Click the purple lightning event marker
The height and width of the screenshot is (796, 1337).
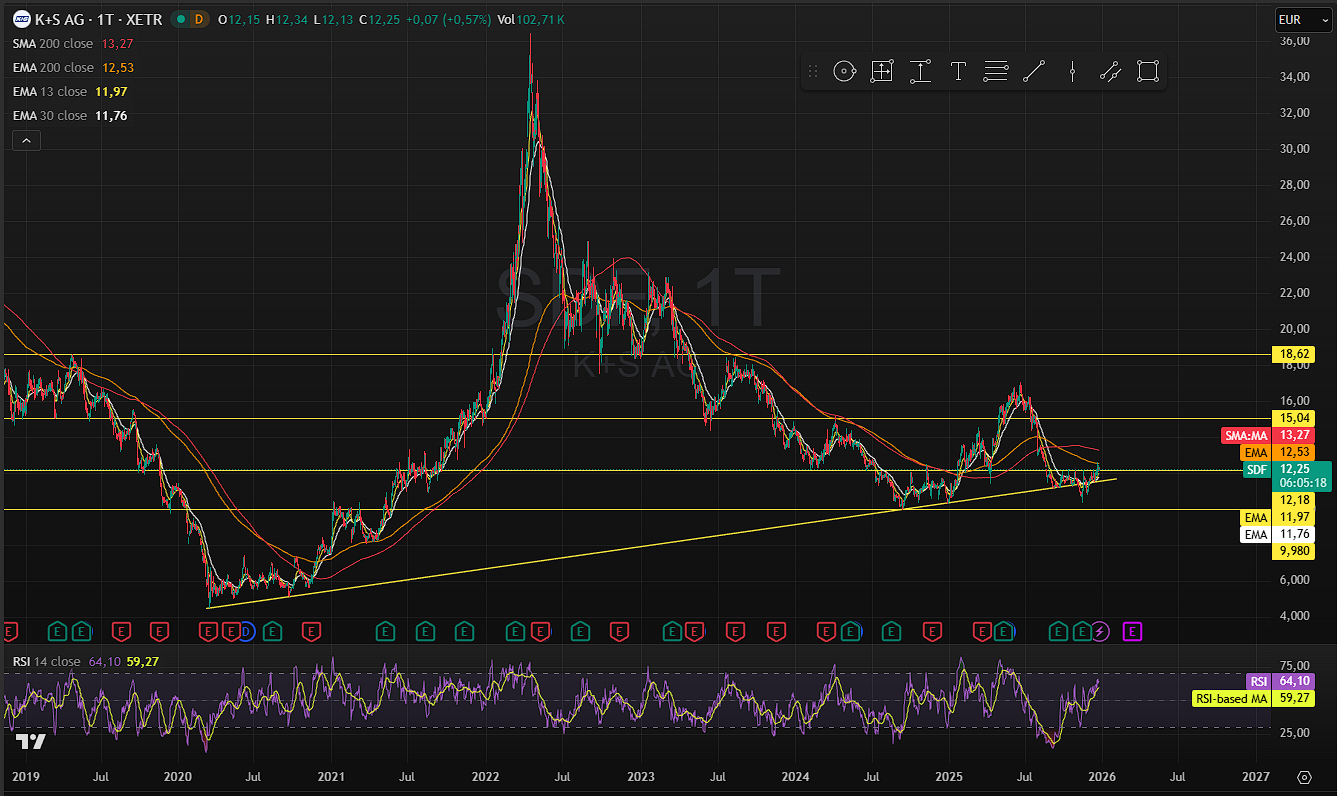(x=1100, y=631)
